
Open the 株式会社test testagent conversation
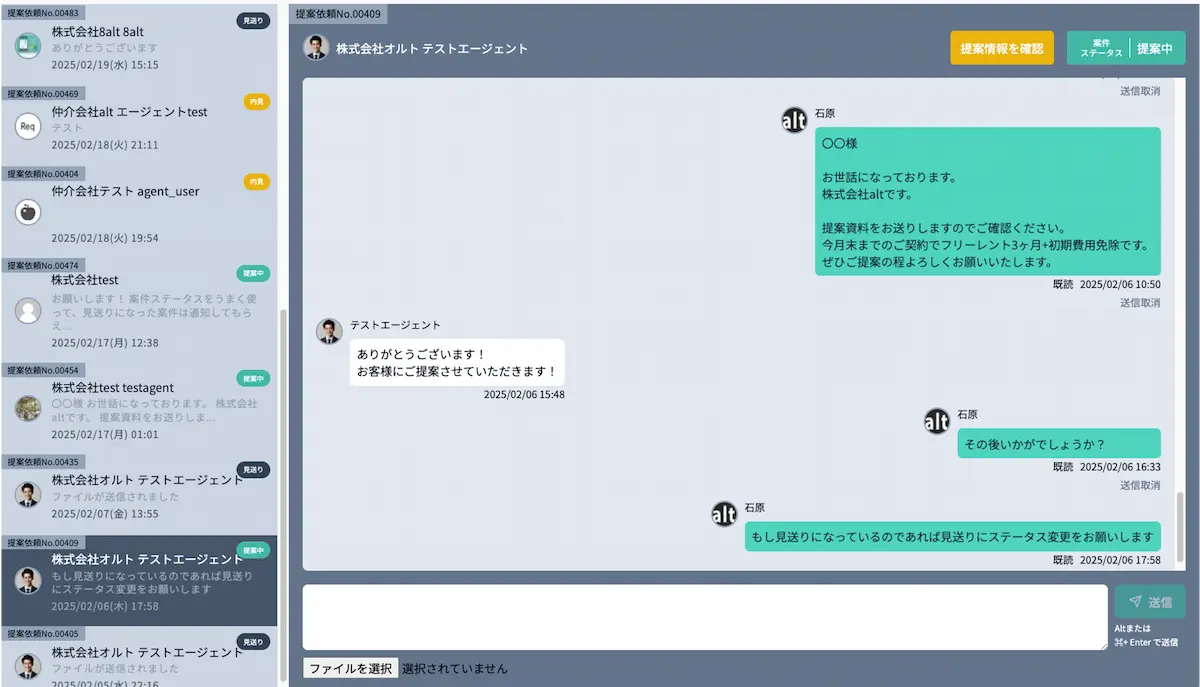[139, 402]
